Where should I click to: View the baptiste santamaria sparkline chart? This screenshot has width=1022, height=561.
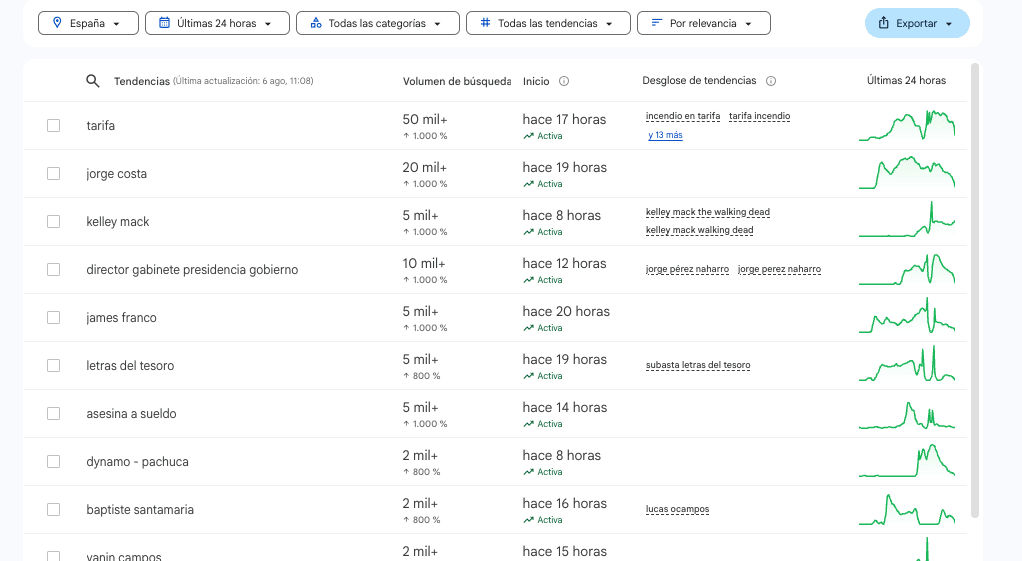[907, 510]
